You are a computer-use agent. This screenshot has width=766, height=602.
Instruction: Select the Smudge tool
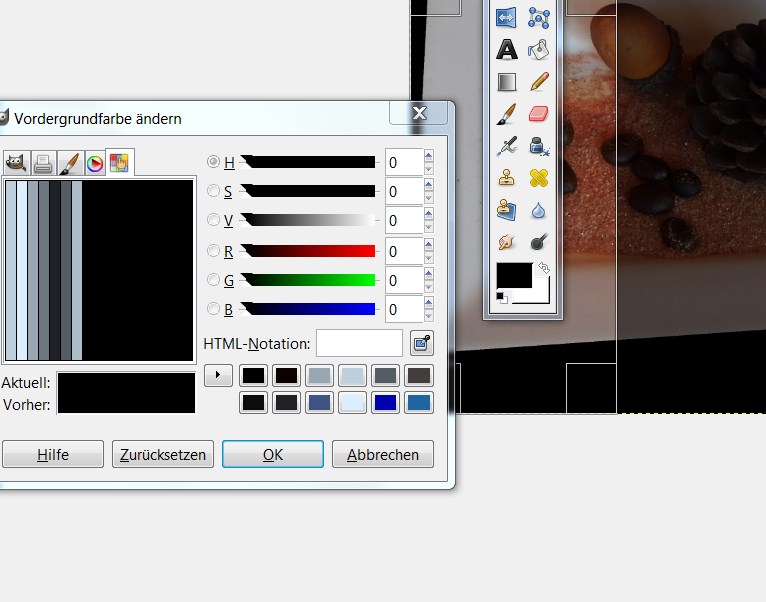(x=506, y=242)
